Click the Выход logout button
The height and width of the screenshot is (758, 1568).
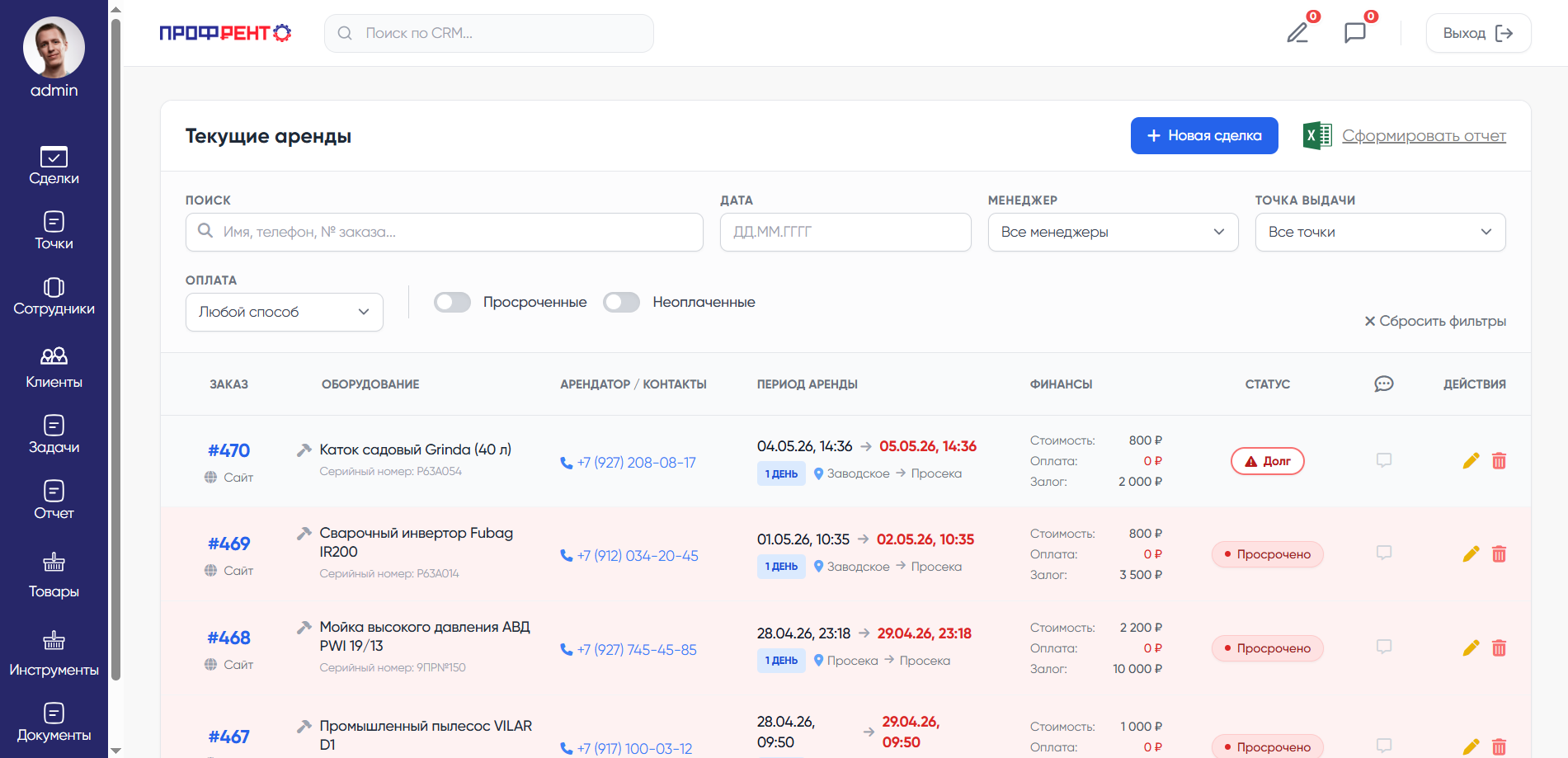[x=1478, y=33]
